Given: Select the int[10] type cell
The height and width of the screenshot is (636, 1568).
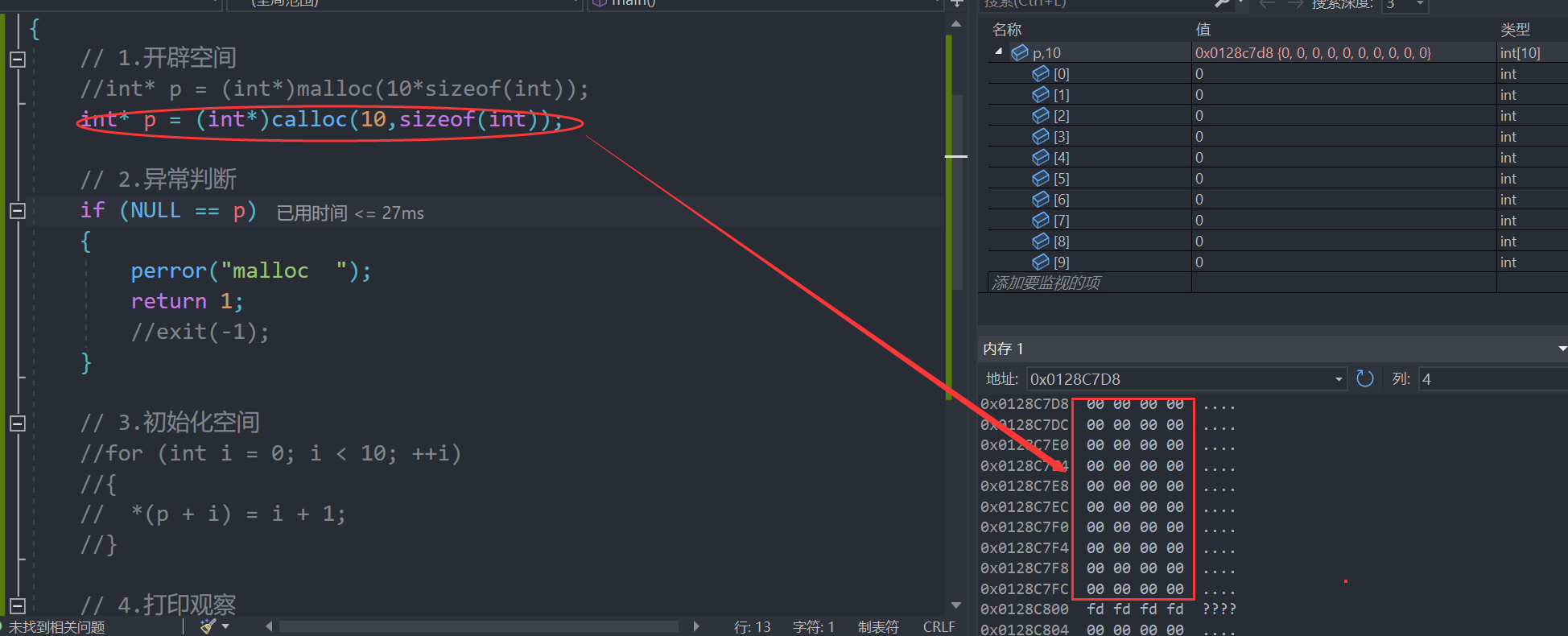Looking at the screenshot, I should [x=1521, y=53].
